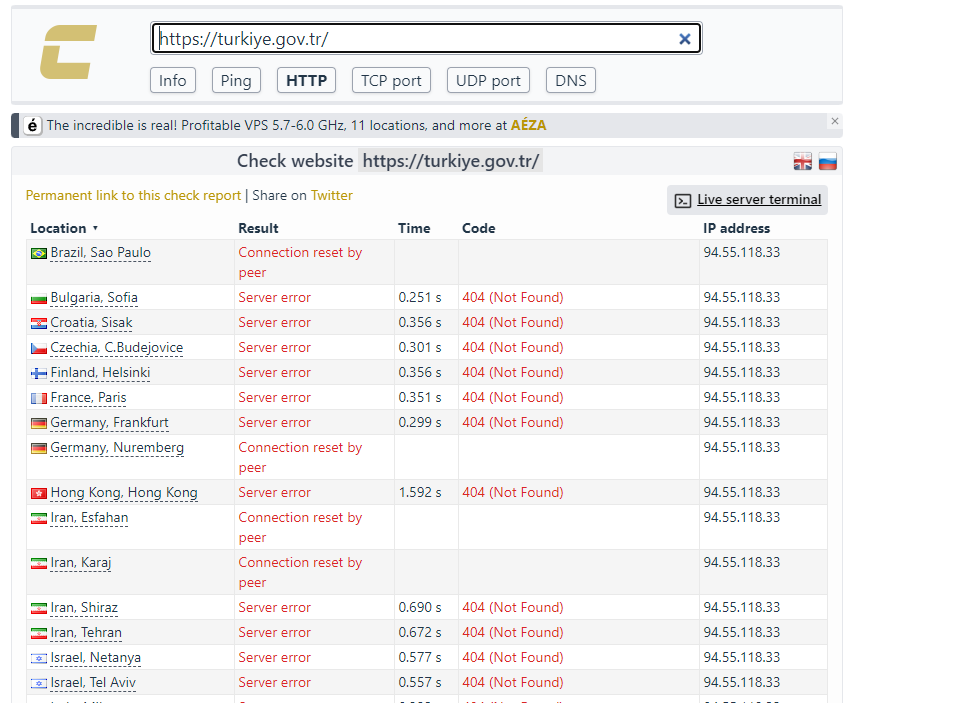Switch language to English flag

pos(803,162)
